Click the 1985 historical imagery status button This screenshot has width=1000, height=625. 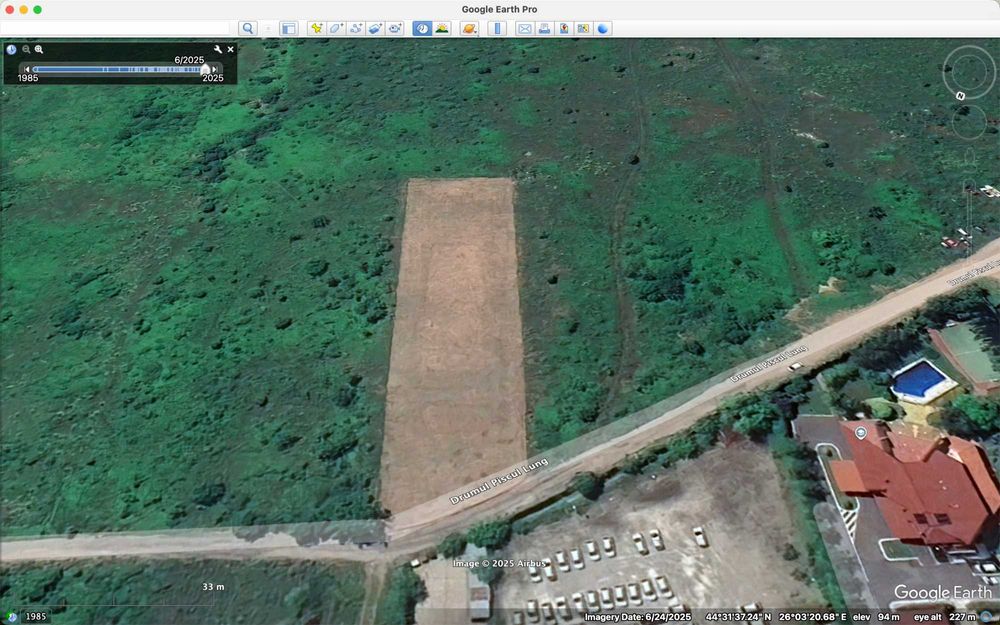click(x=36, y=617)
